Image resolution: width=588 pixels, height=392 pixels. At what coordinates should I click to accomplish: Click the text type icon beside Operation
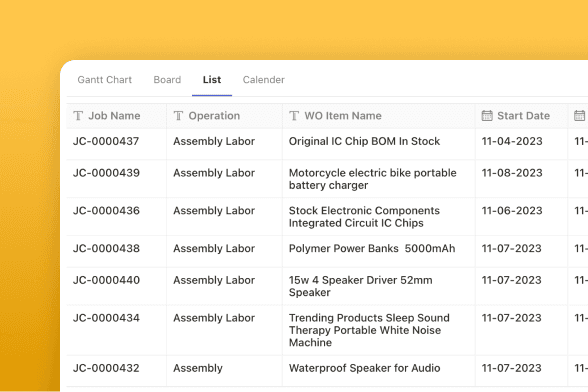178,116
